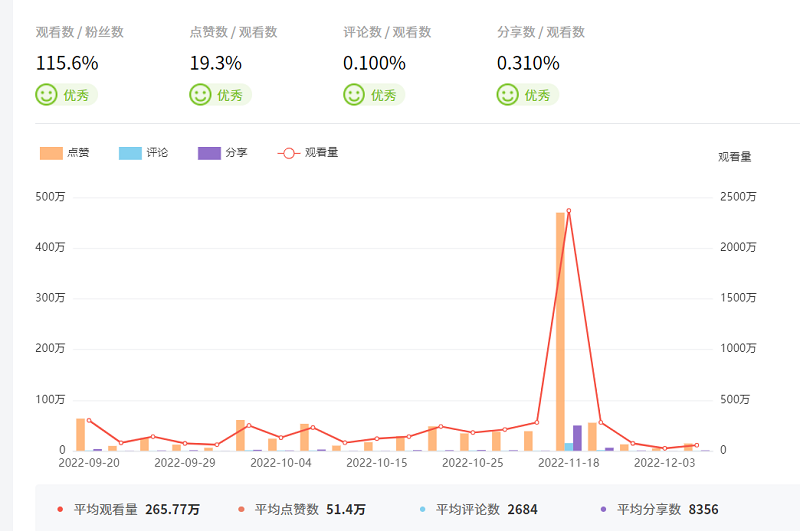Click the purple 分享 legend color swatch
The image size is (800, 531).
209,153
